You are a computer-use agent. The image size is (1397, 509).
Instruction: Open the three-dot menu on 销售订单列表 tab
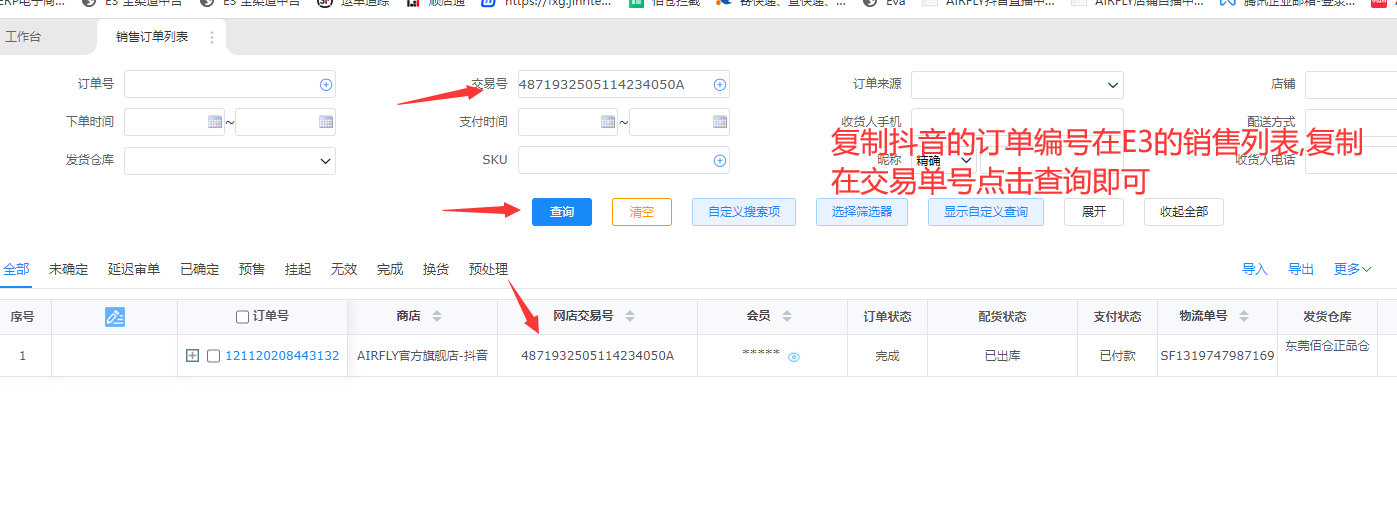(x=211, y=37)
